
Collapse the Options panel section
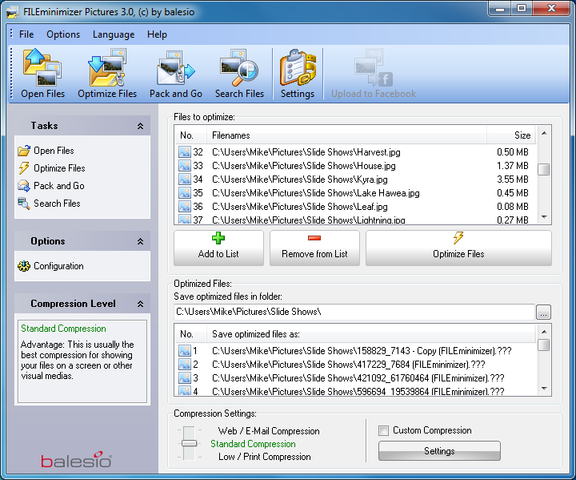[140, 242]
